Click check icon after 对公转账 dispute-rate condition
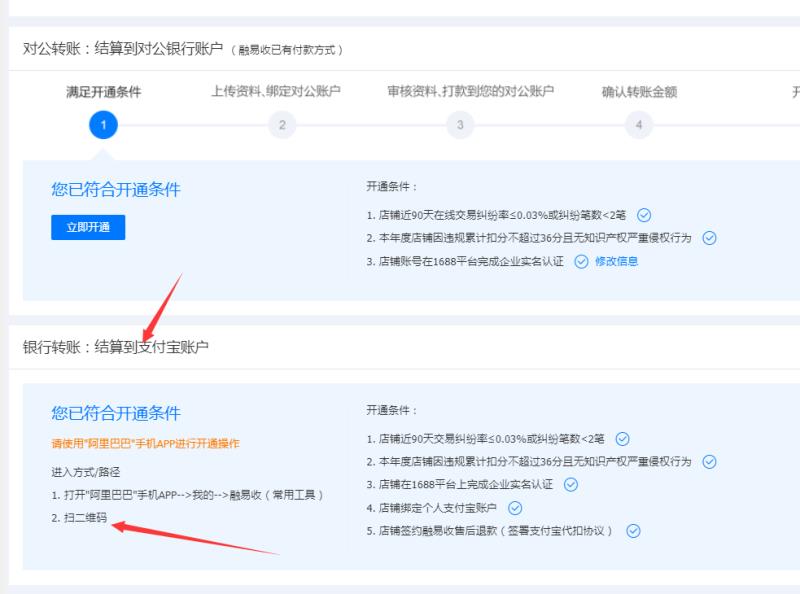 click(x=644, y=215)
